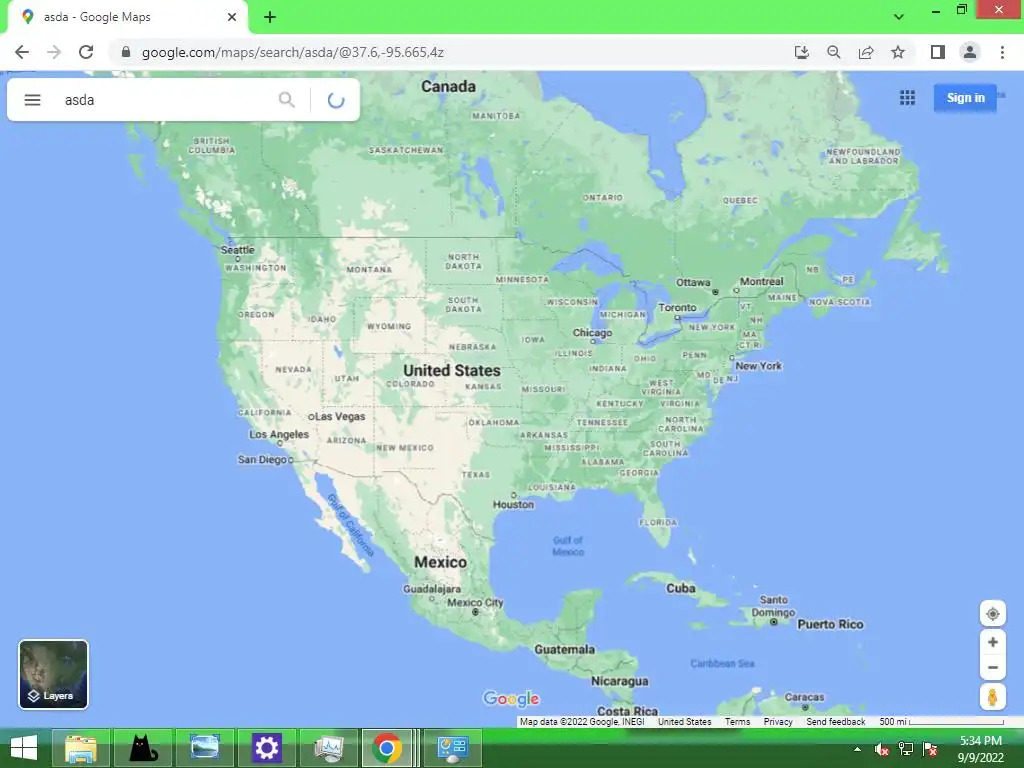Show hidden tray icons arrow
This screenshot has width=1024, height=768.
pyautogui.click(x=857, y=749)
